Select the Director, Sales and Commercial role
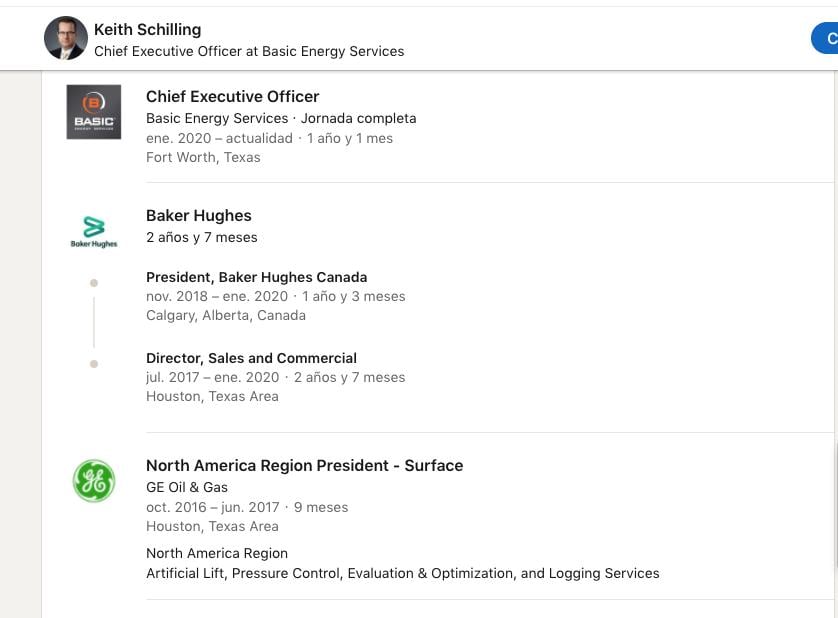The height and width of the screenshot is (618, 838). pos(251,358)
